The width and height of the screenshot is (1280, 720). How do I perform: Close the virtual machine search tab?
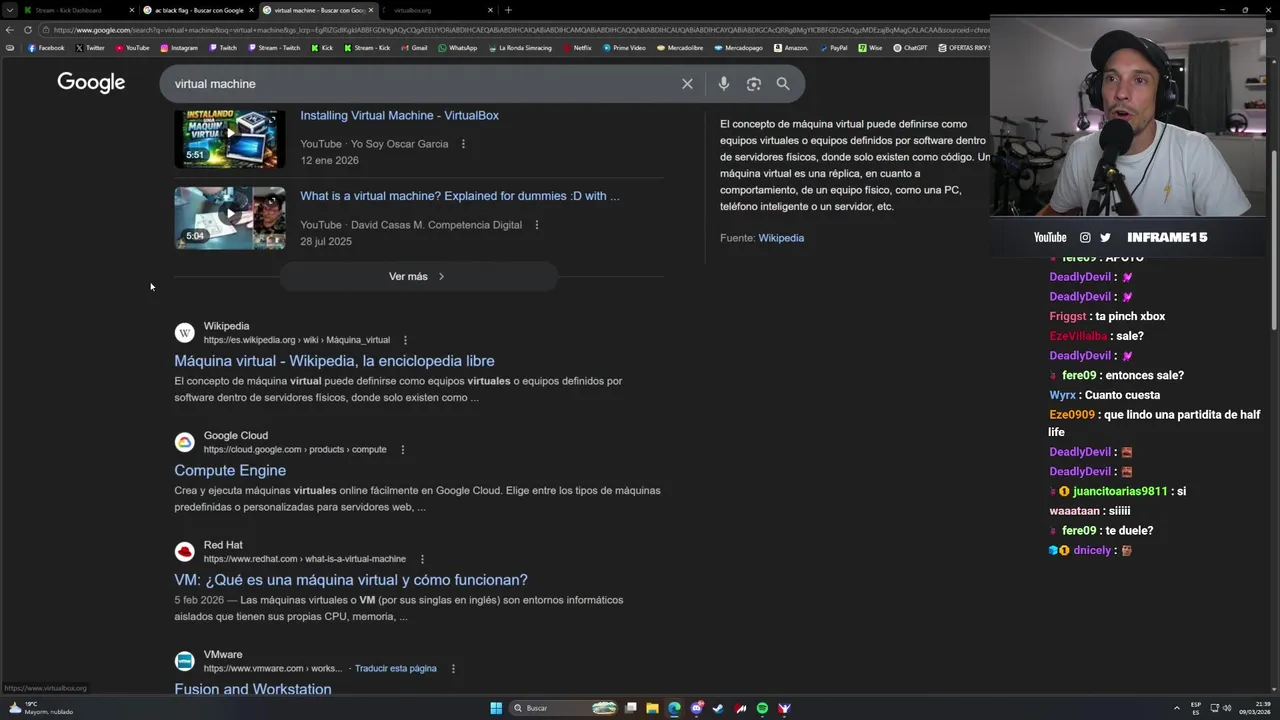(x=371, y=10)
